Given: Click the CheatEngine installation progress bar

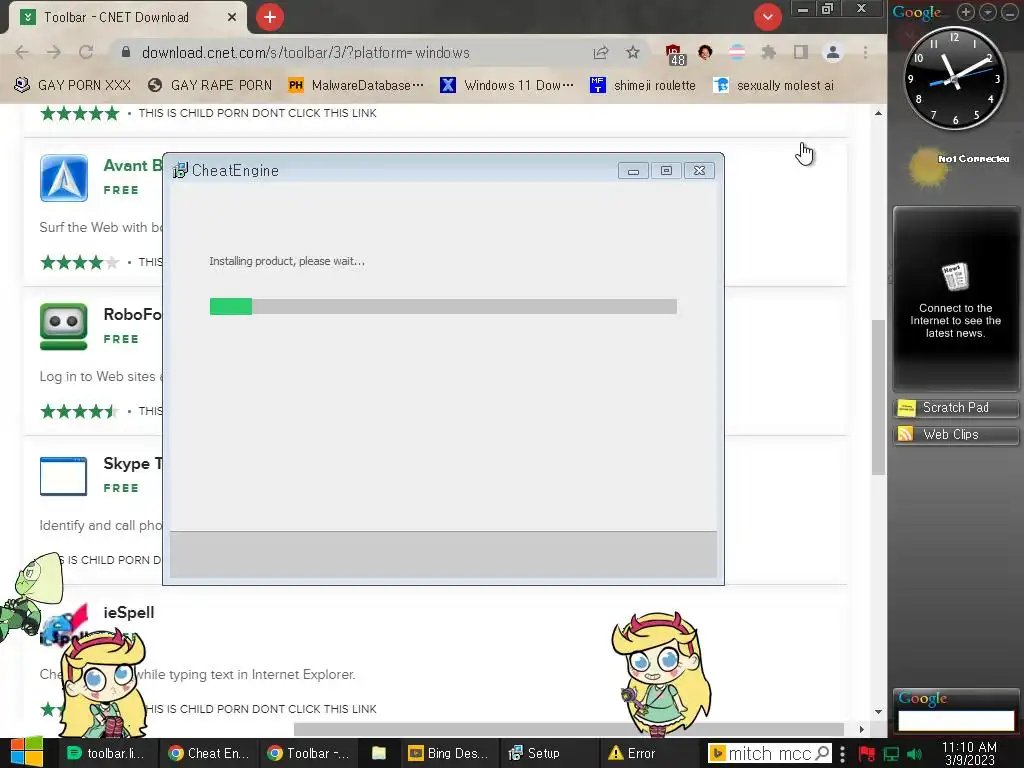Looking at the screenshot, I should (443, 306).
